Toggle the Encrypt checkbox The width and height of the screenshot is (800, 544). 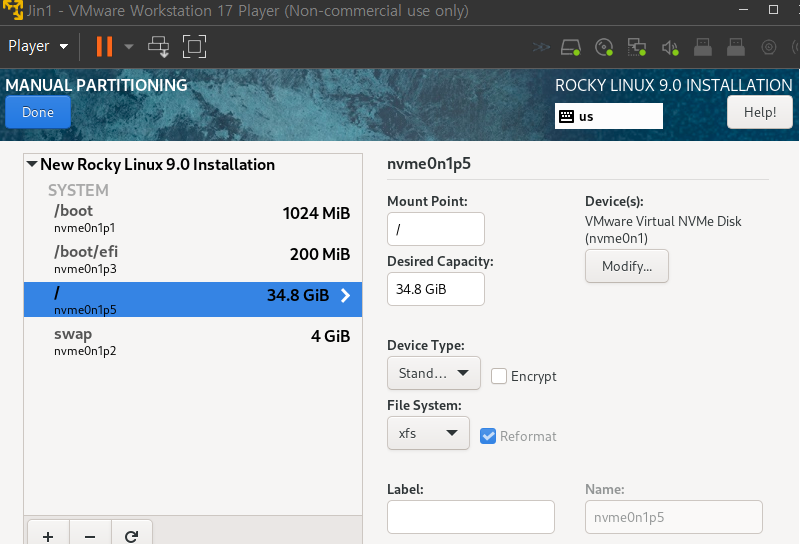pos(498,376)
